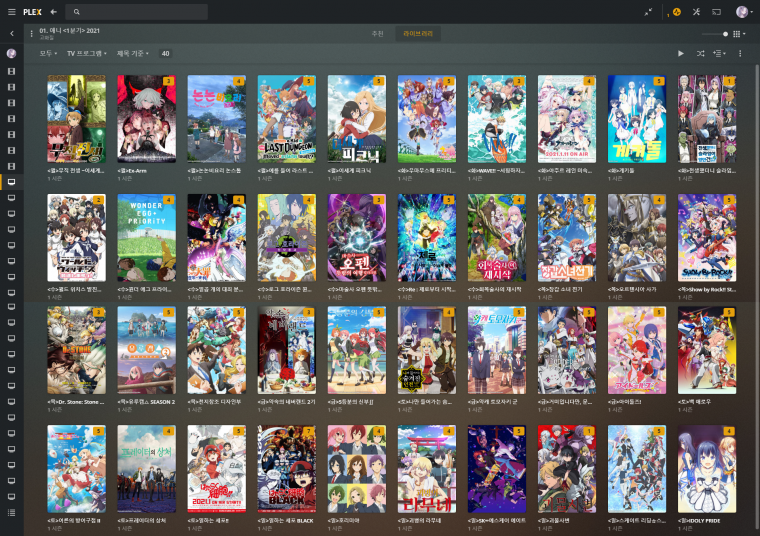Screen dimensions: 760x536
Task: Click the collapse arrows icon in the top bar
Action: (x=648, y=12)
